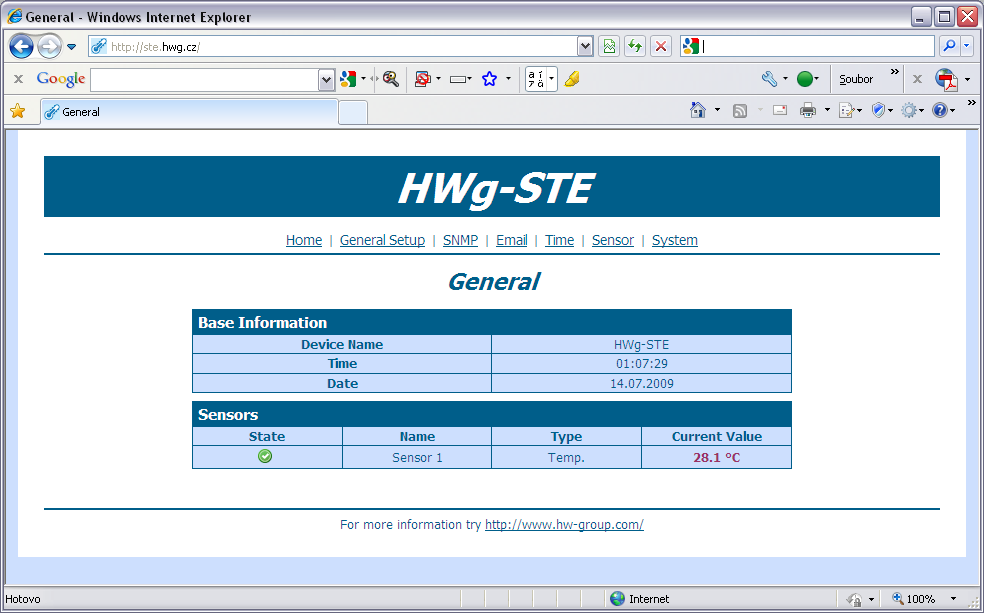Open the Email settings link
This screenshot has height=613, width=984.
tap(511, 240)
